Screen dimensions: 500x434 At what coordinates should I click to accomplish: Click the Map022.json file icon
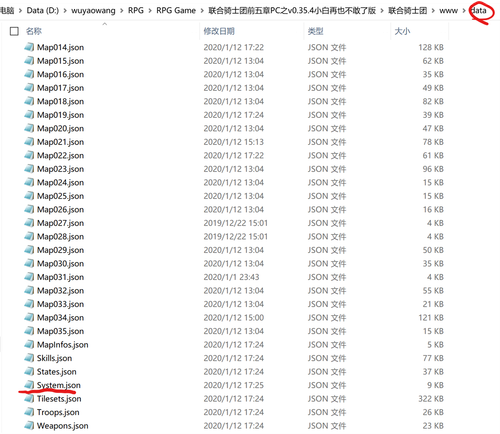(x=29, y=155)
